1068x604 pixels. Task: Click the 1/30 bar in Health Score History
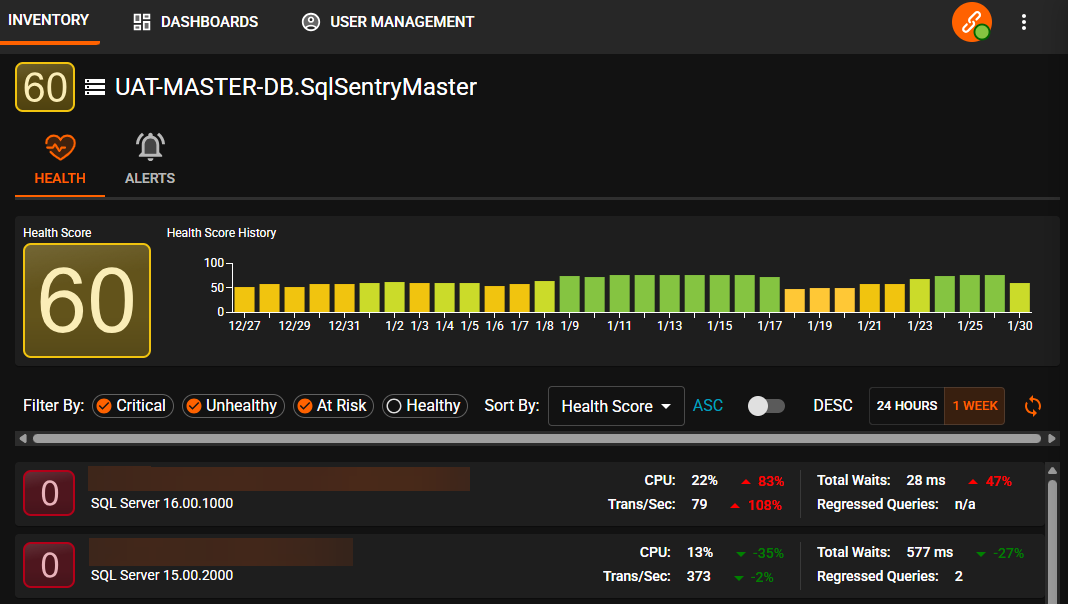click(1019, 298)
